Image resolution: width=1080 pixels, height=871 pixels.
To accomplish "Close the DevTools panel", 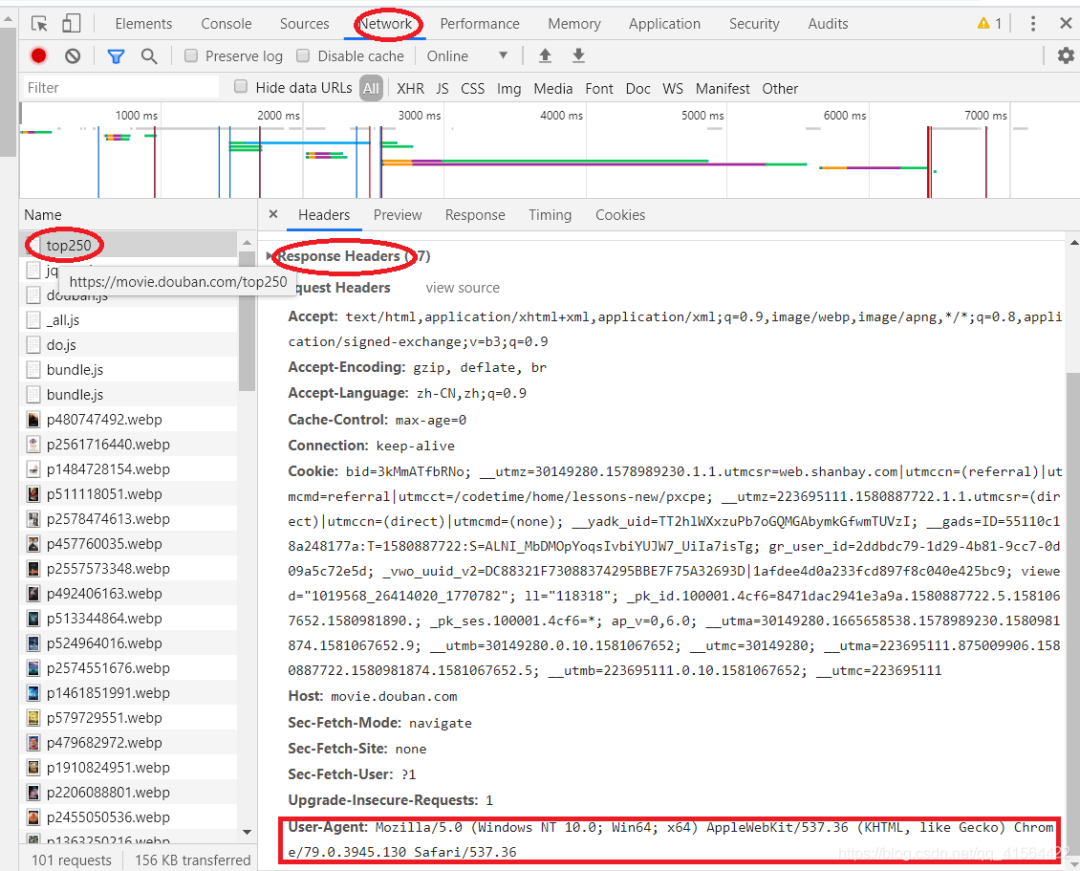I will 1066,23.
